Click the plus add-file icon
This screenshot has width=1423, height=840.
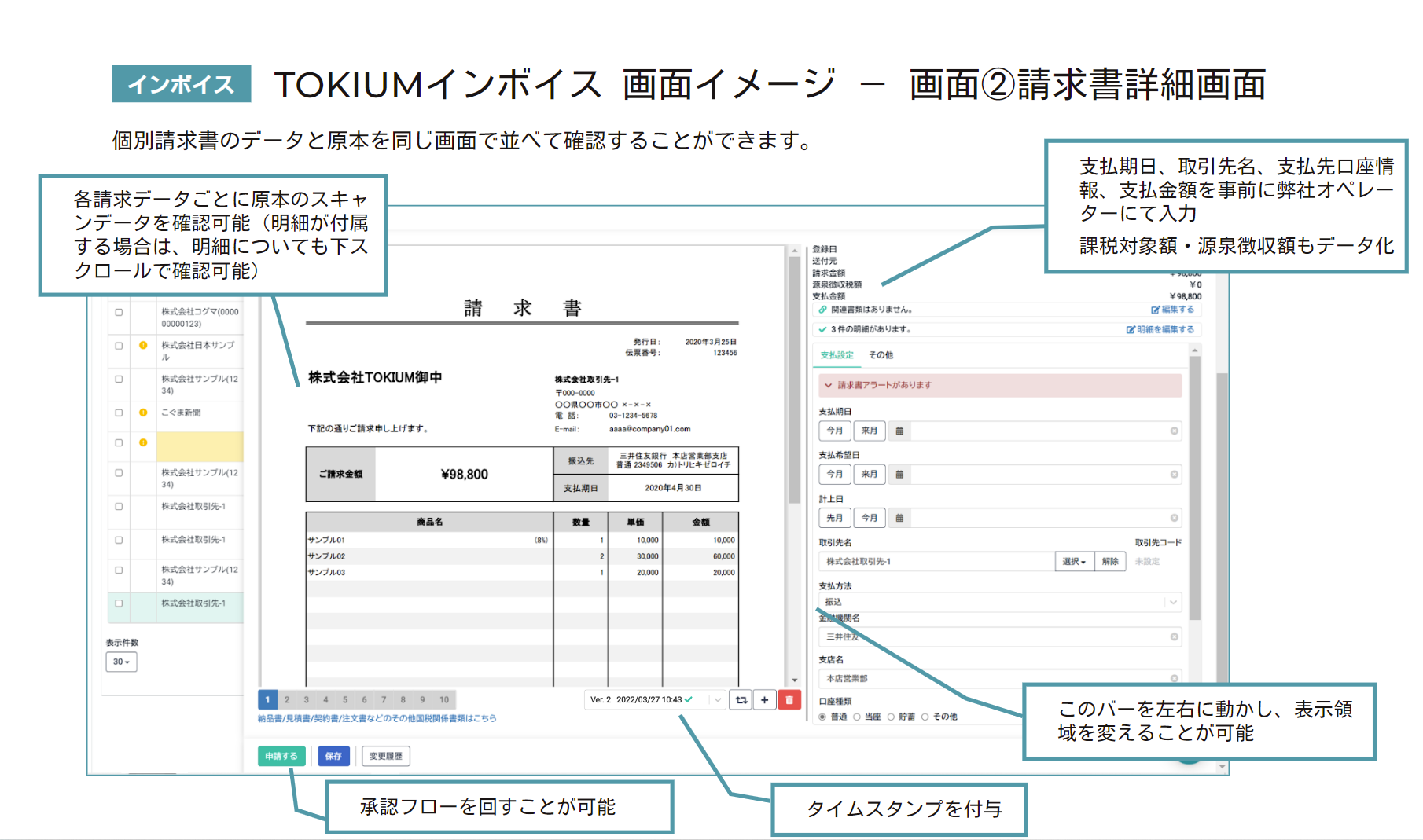tap(764, 699)
